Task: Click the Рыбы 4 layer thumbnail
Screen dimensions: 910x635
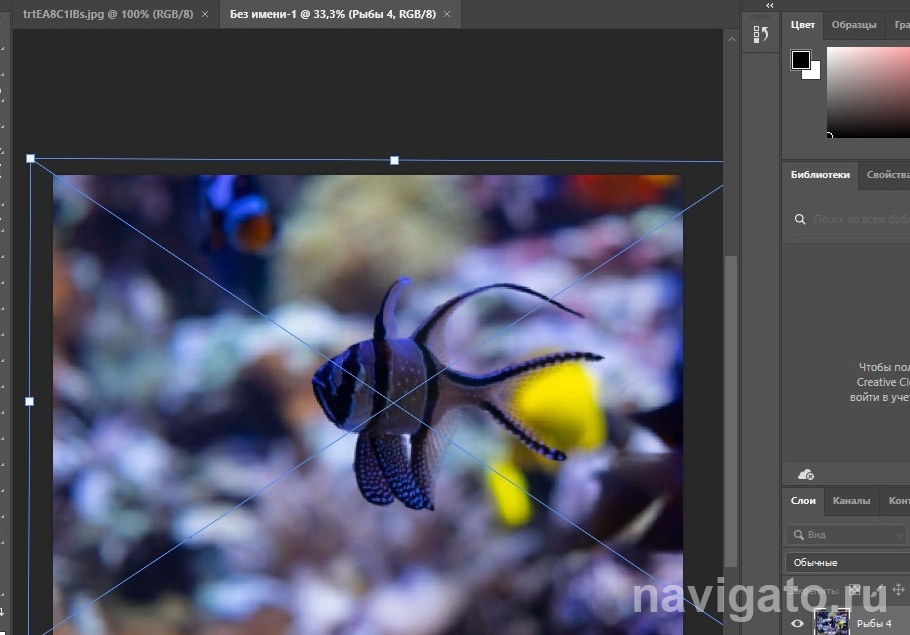Action: point(832,623)
